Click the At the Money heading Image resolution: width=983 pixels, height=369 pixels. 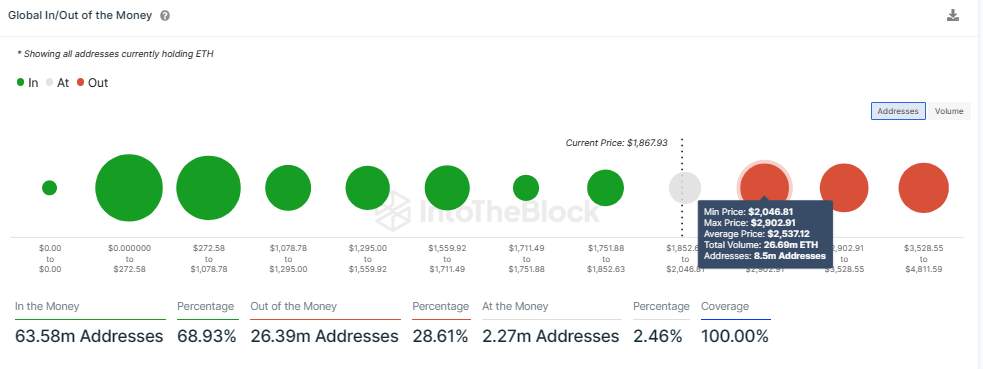[515, 306]
